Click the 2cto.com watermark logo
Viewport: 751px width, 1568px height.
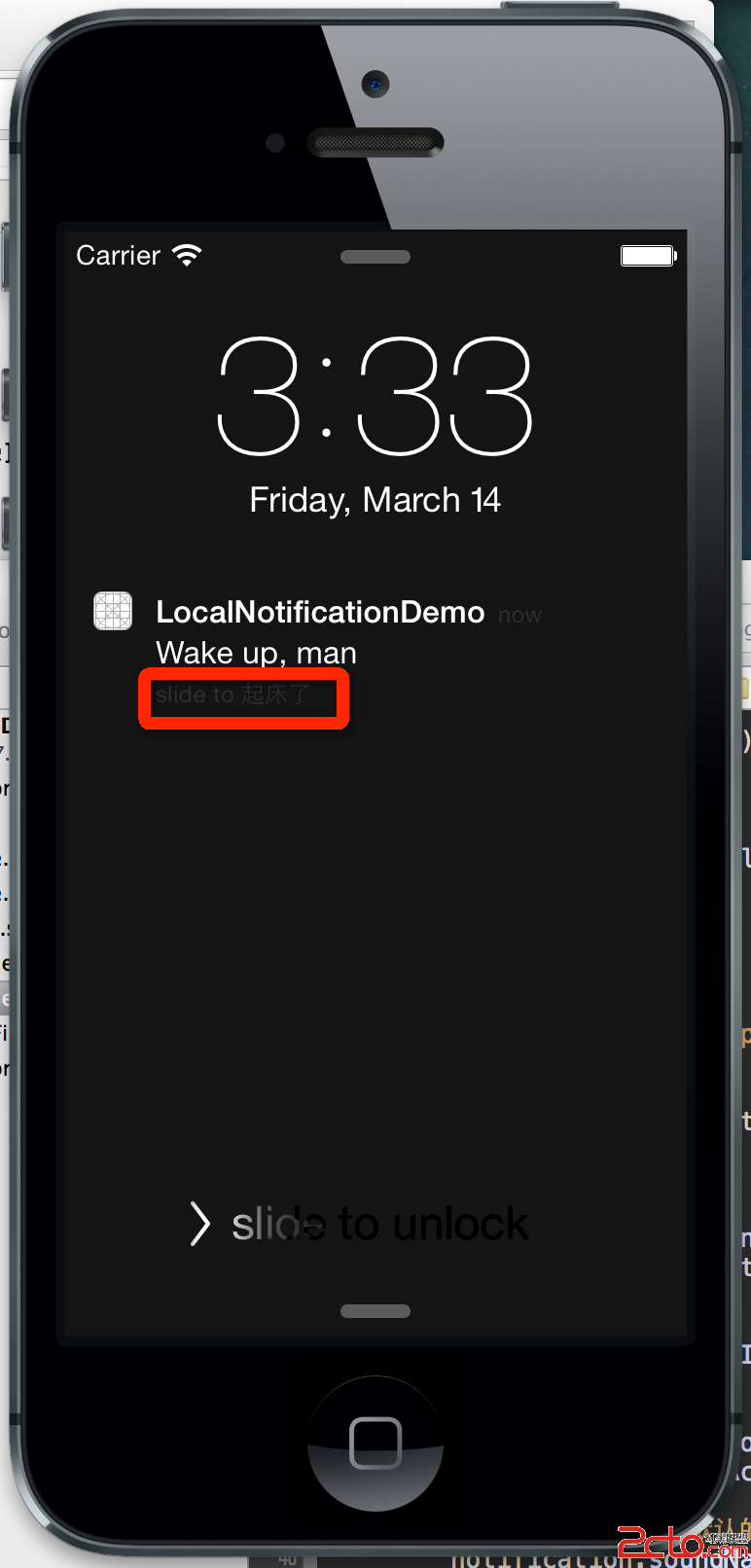tap(683, 1542)
